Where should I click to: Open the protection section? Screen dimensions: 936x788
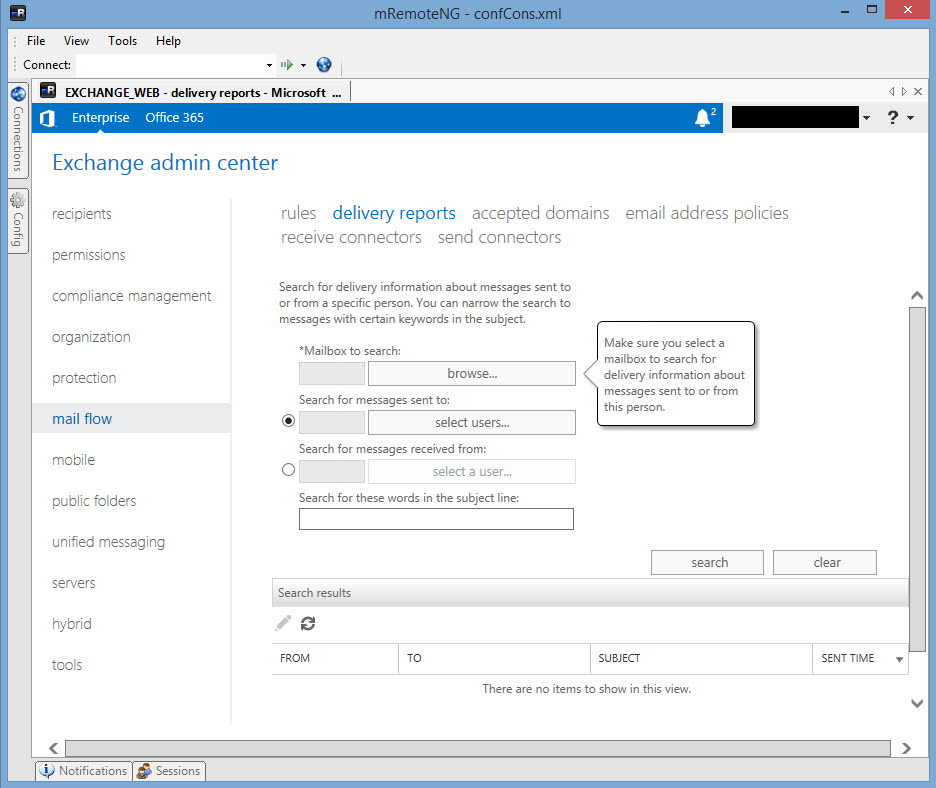coord(84,378)
